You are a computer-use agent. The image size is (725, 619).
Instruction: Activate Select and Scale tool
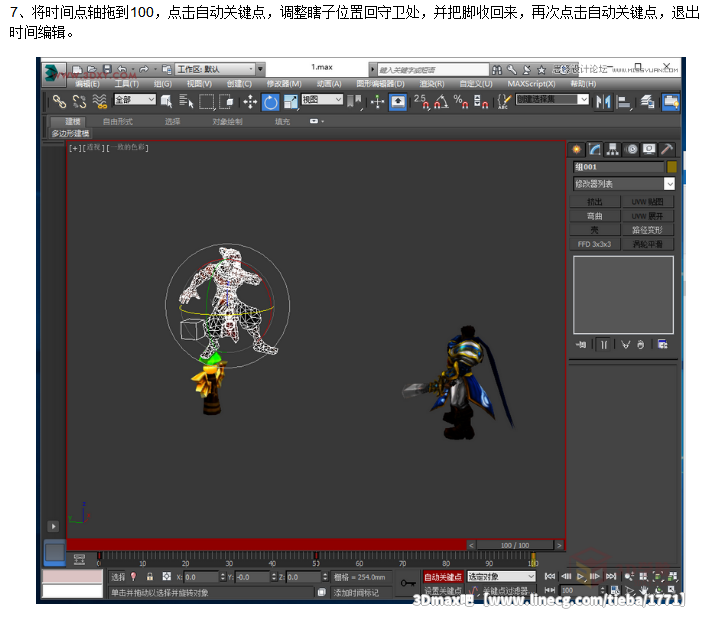tap(291, 102)
